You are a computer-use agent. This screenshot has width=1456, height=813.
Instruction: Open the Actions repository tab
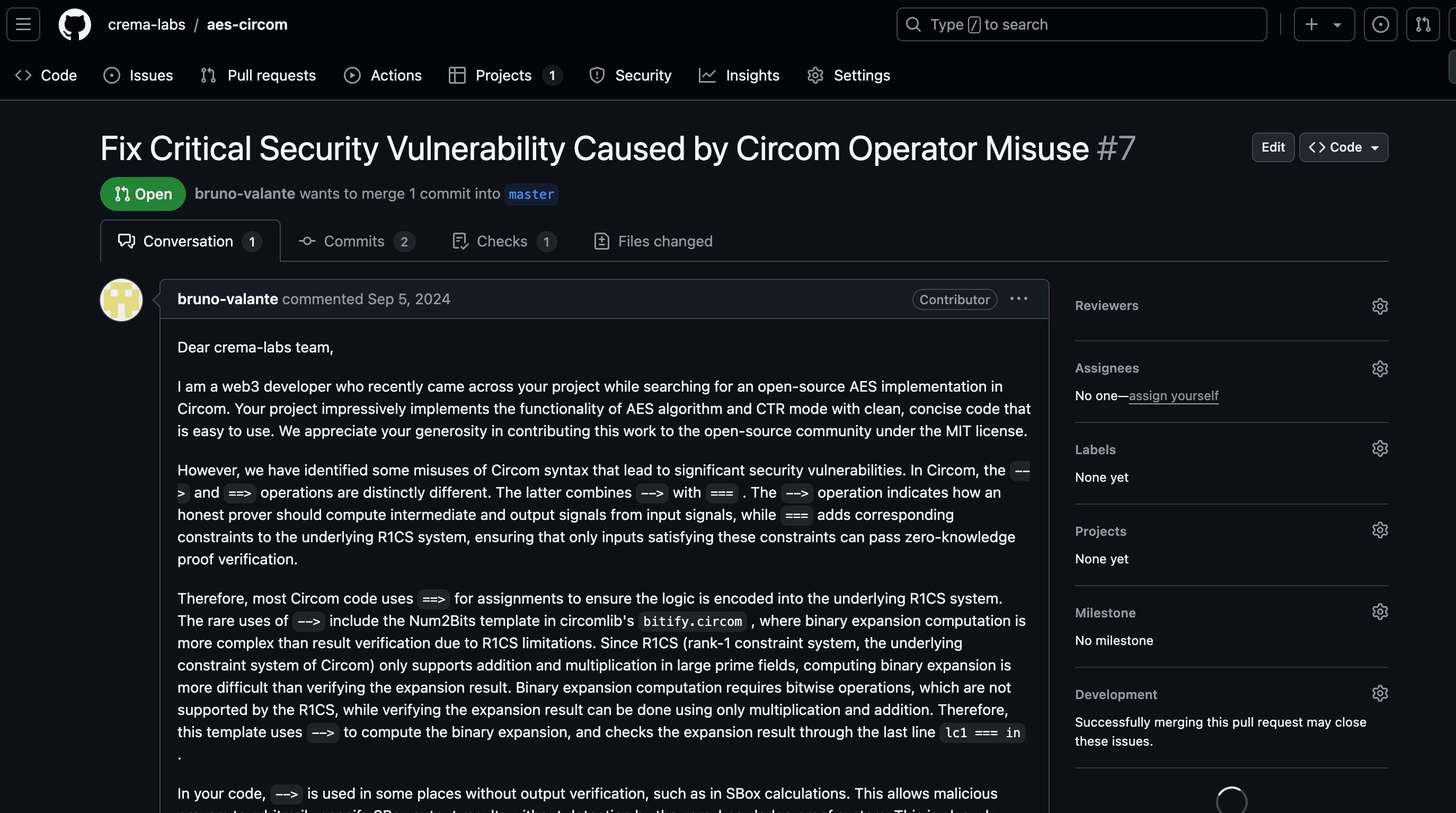[383, 75]
